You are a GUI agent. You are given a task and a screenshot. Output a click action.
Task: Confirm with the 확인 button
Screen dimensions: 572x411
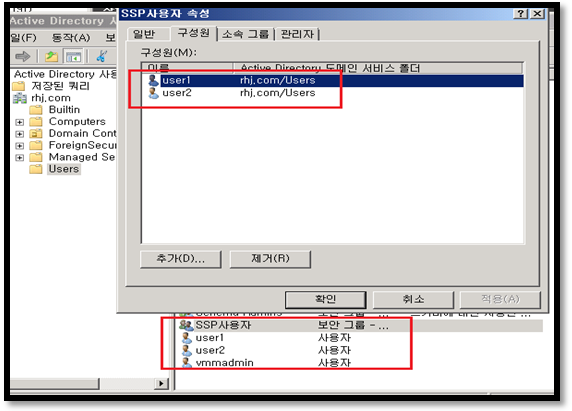325,300
